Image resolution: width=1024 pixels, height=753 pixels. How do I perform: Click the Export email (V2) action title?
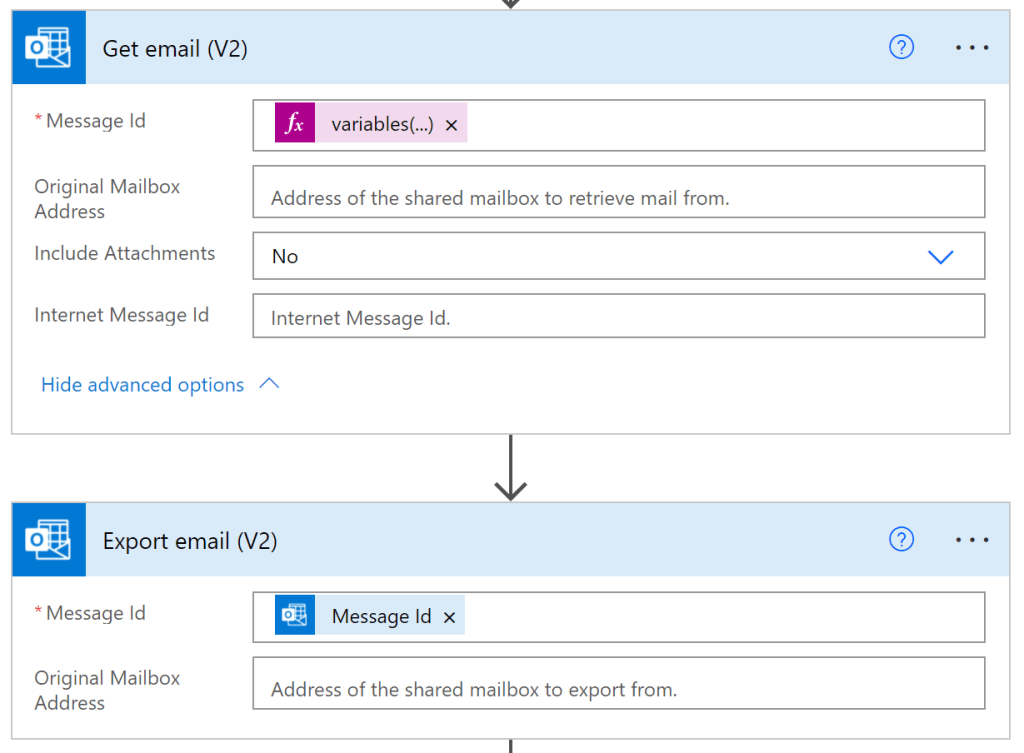pos(190,541)
